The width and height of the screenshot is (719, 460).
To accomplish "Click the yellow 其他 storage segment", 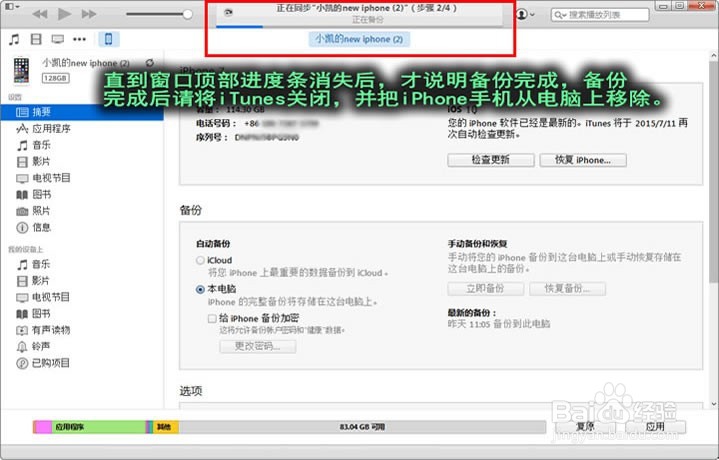I will coord(166,427).
